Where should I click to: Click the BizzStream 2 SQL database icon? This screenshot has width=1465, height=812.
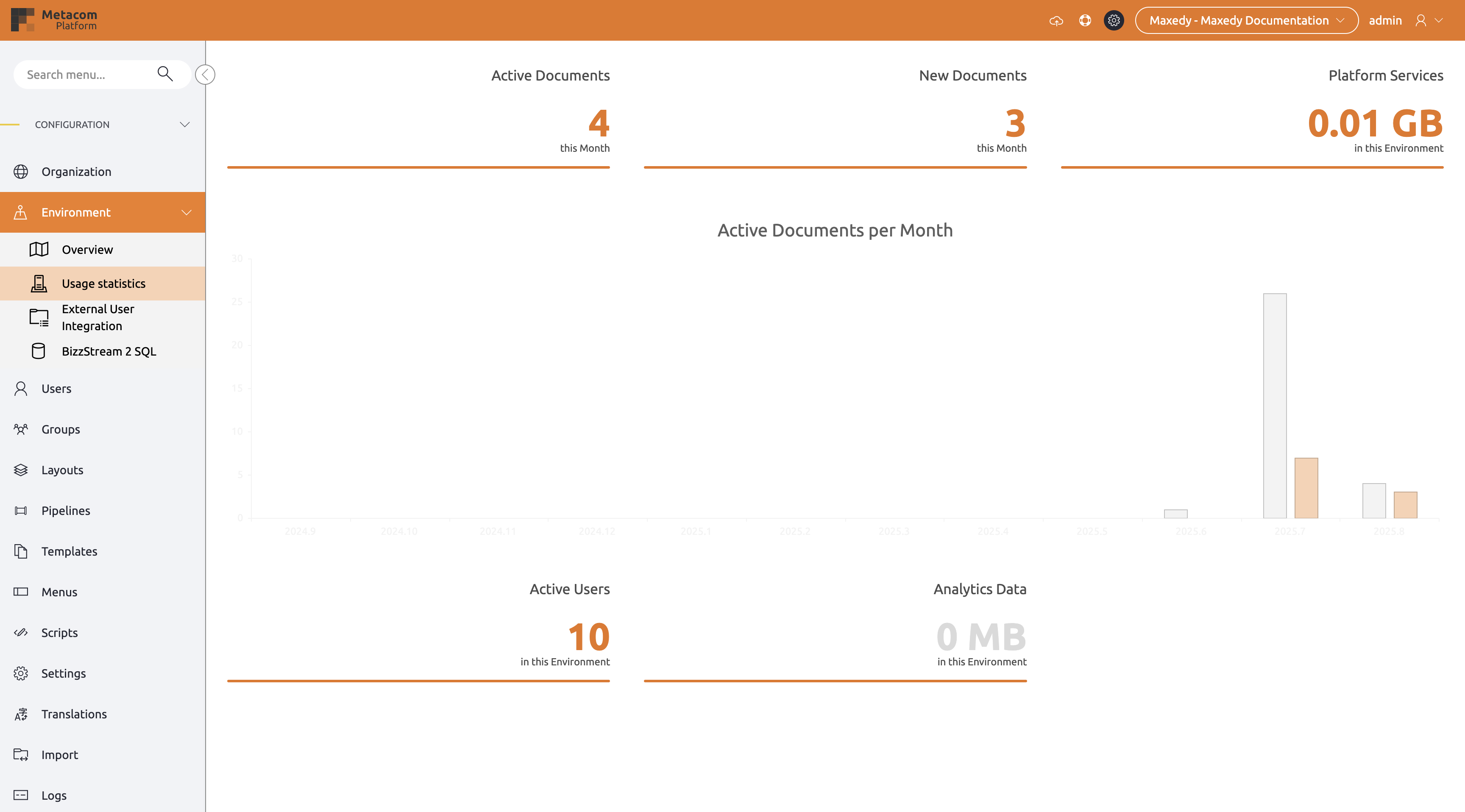tap(38, 351)
